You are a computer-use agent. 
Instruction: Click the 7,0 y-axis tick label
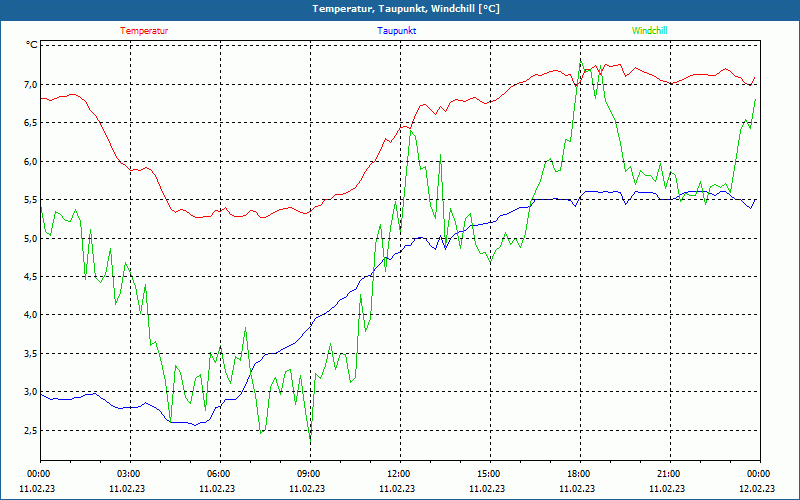[x=31, y=84]
